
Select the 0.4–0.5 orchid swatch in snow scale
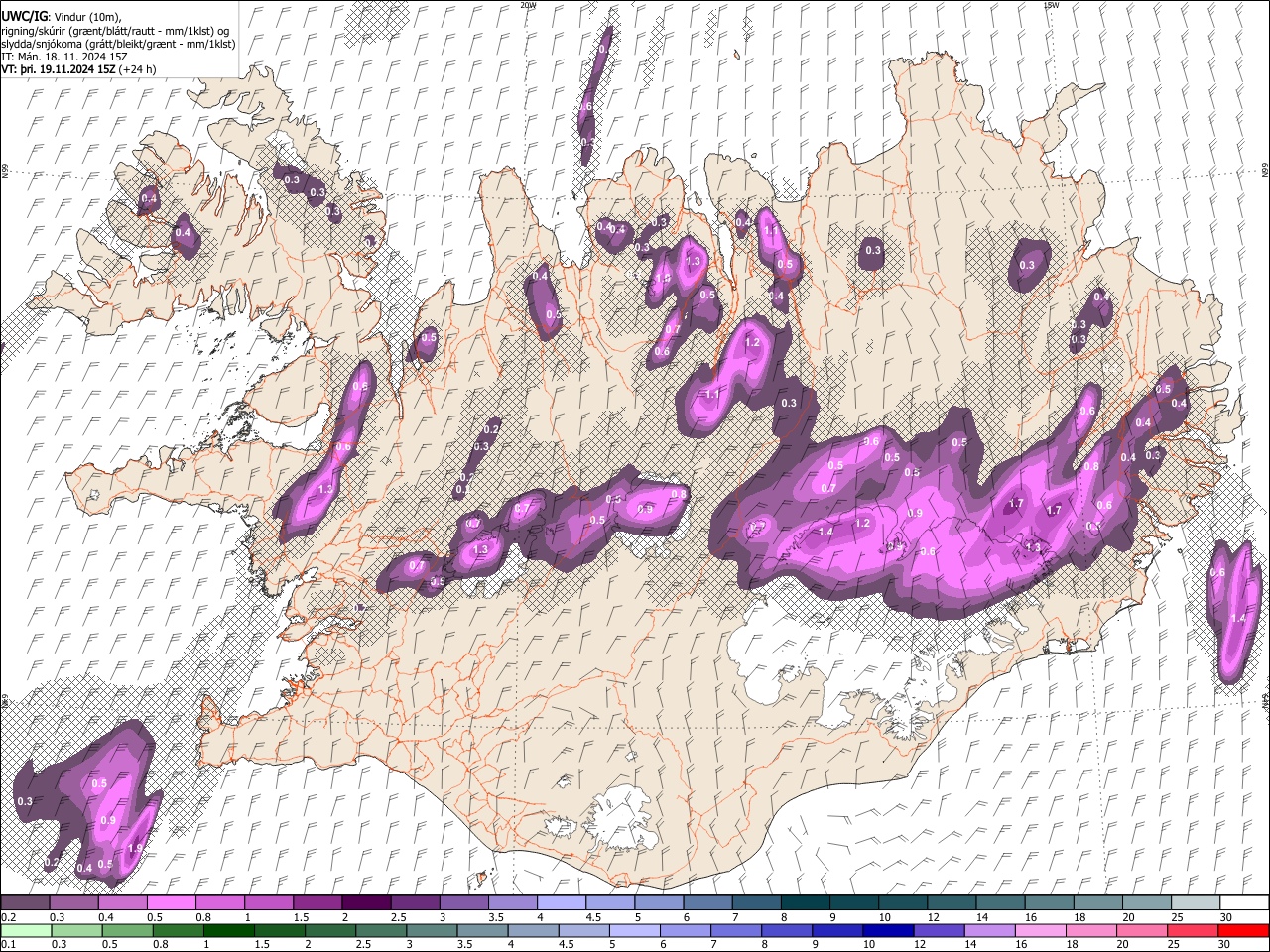[x=122, y=903]
